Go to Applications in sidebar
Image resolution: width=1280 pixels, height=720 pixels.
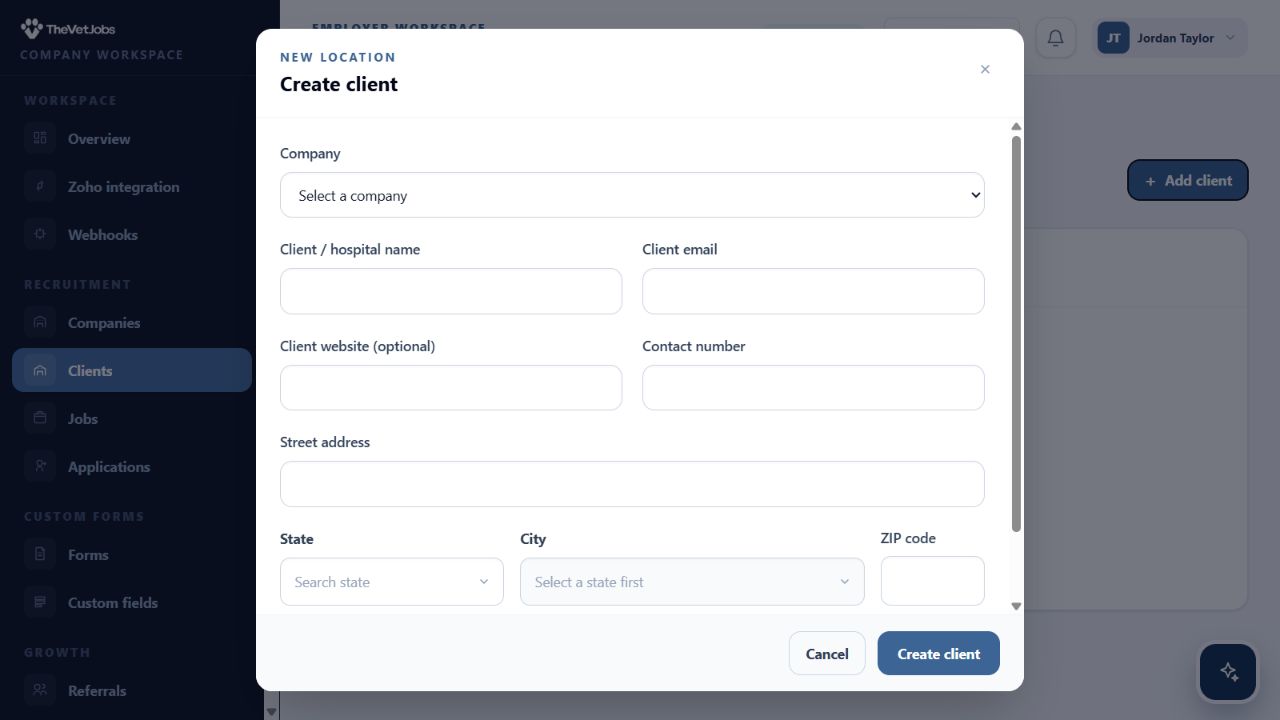point(132,467)
